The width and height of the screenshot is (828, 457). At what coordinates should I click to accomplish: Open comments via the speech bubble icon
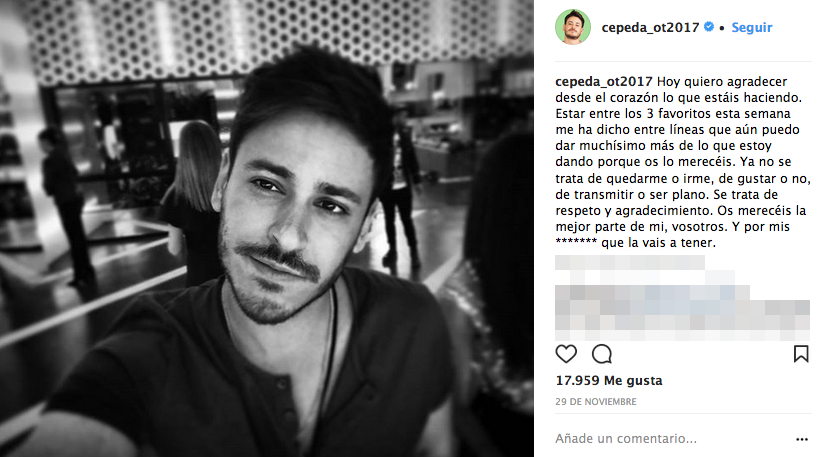[602, 354]
